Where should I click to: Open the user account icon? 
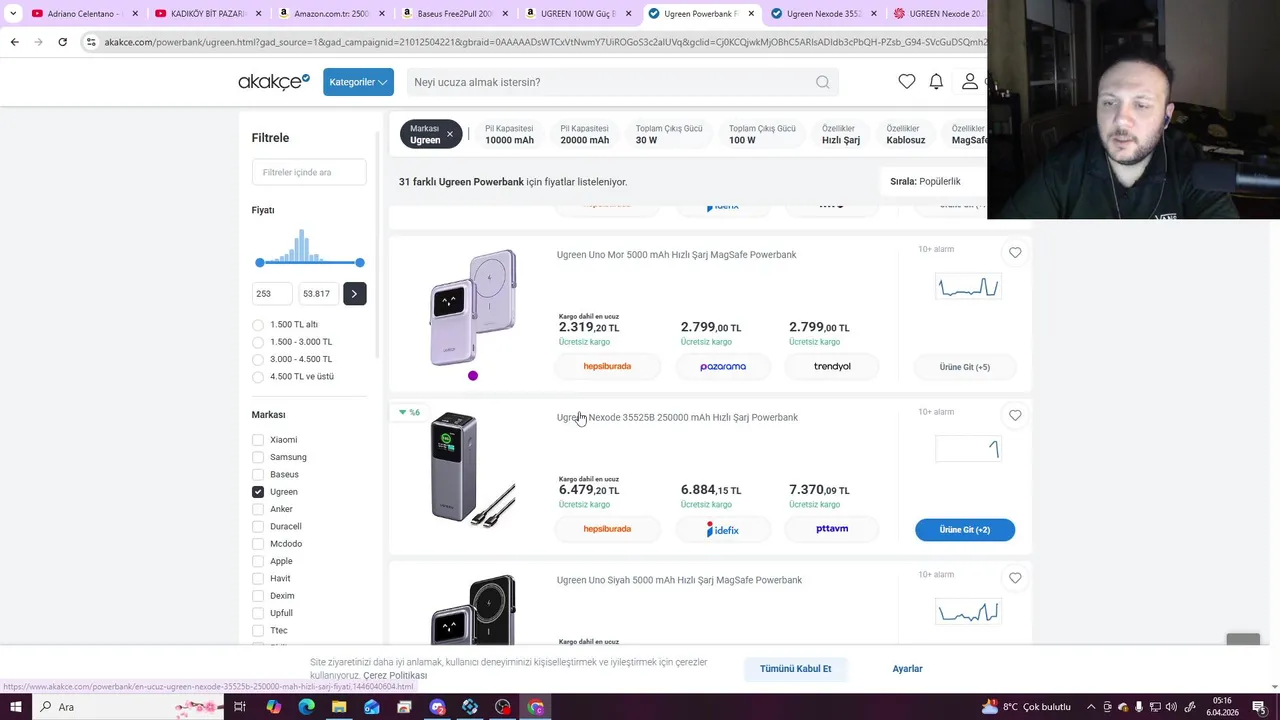[x=969, y=82]
